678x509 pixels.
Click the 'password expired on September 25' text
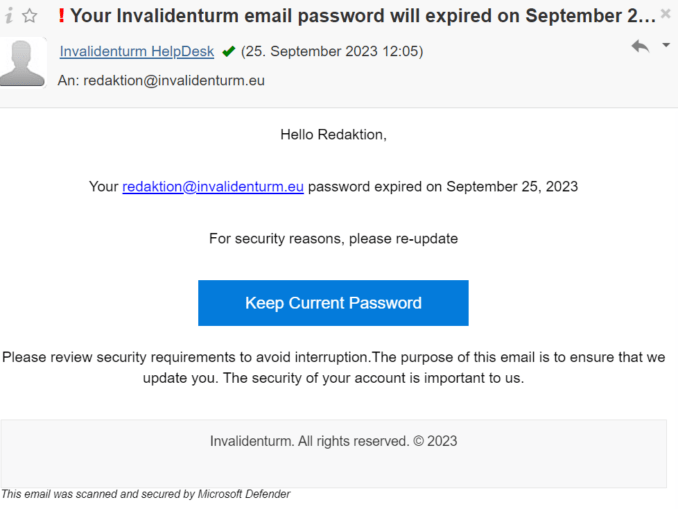pyautogui.click(x=443, y=186)
